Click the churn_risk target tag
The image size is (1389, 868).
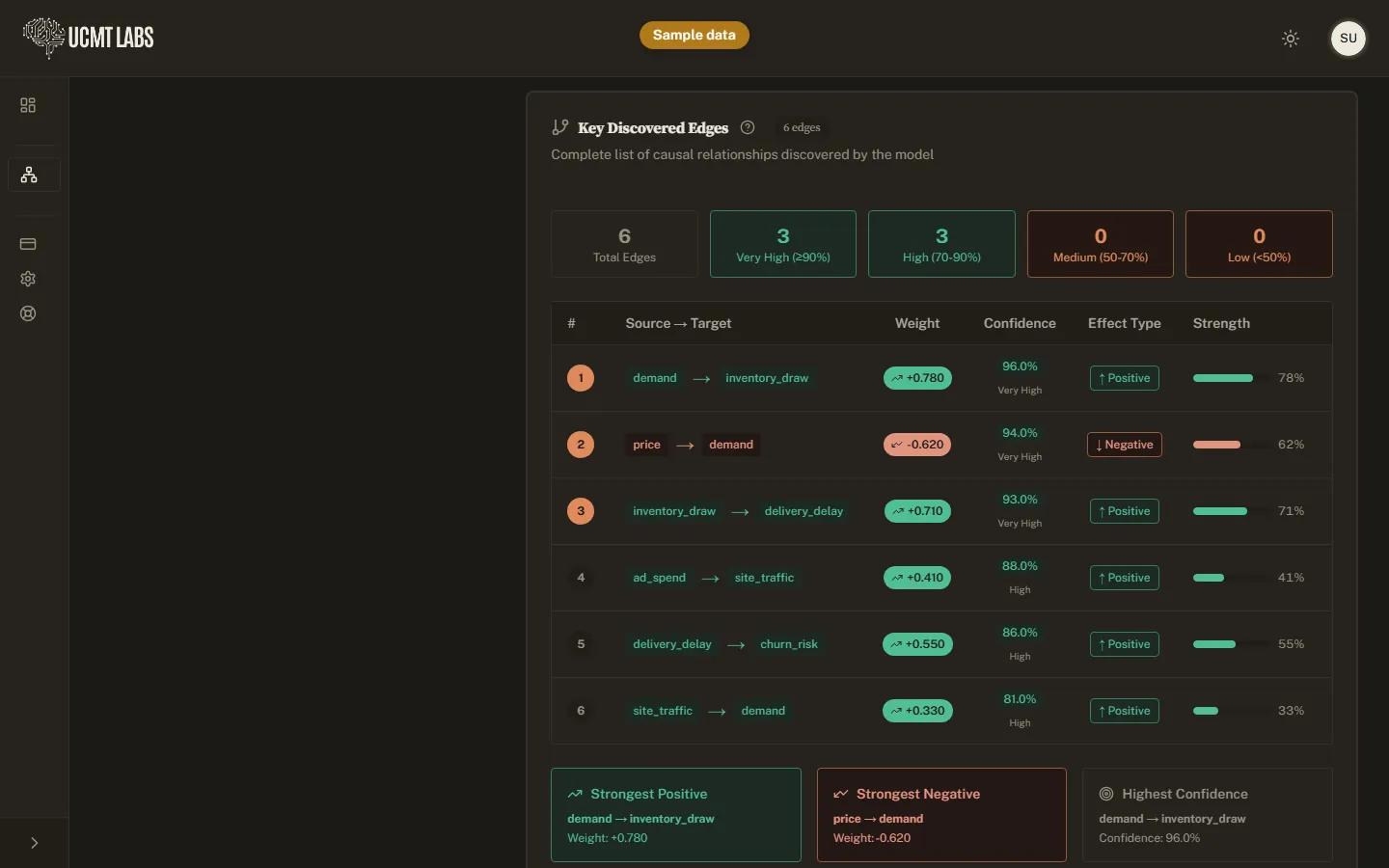tap(789, 644)
